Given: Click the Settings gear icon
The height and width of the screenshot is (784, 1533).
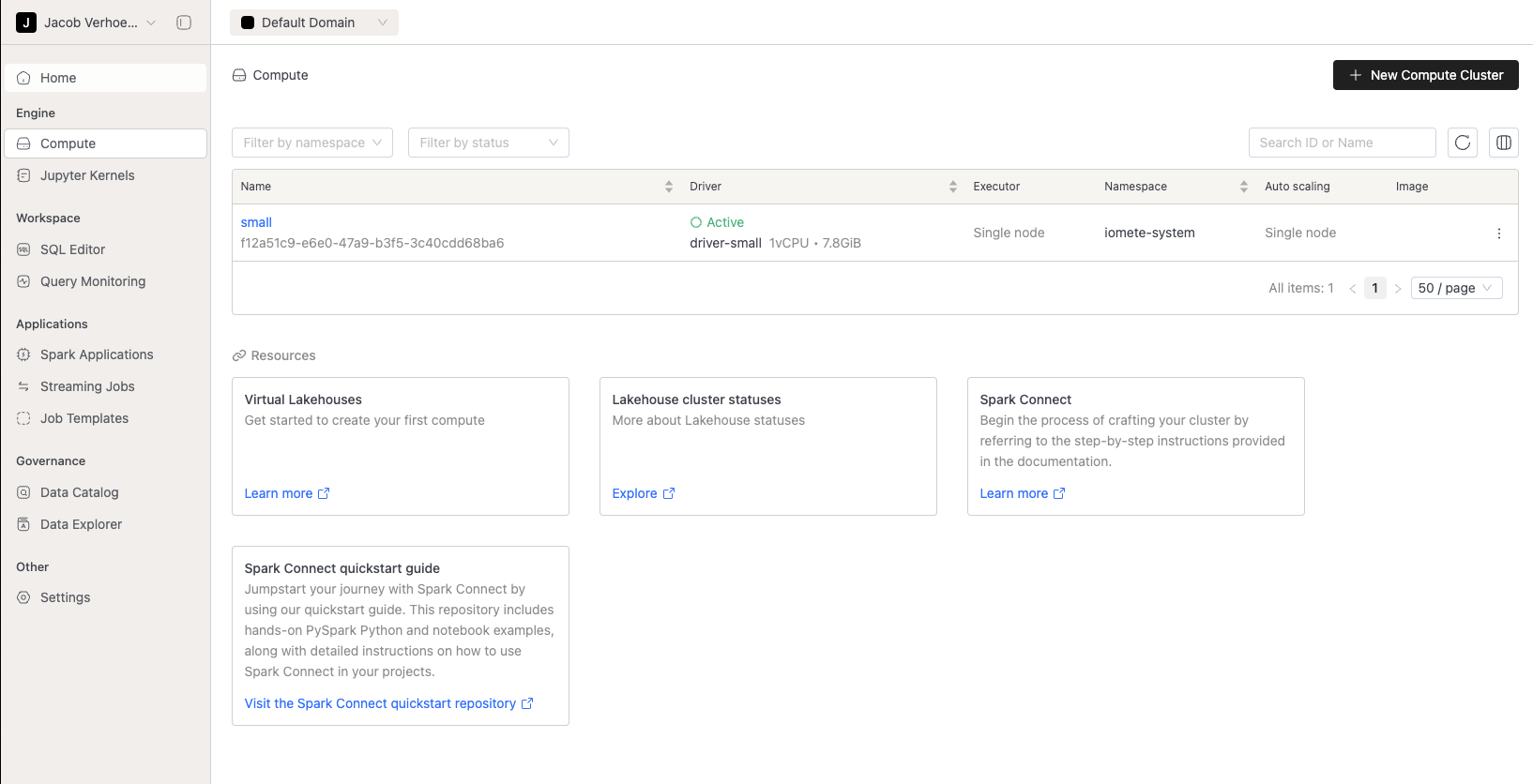Looking at the screenshot, I should click(x=23, y=597).
